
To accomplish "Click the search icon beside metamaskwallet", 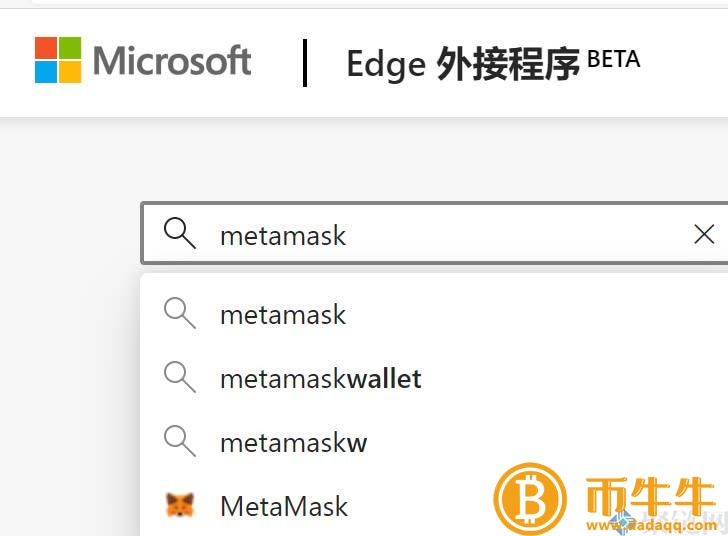I will (180, 378).
